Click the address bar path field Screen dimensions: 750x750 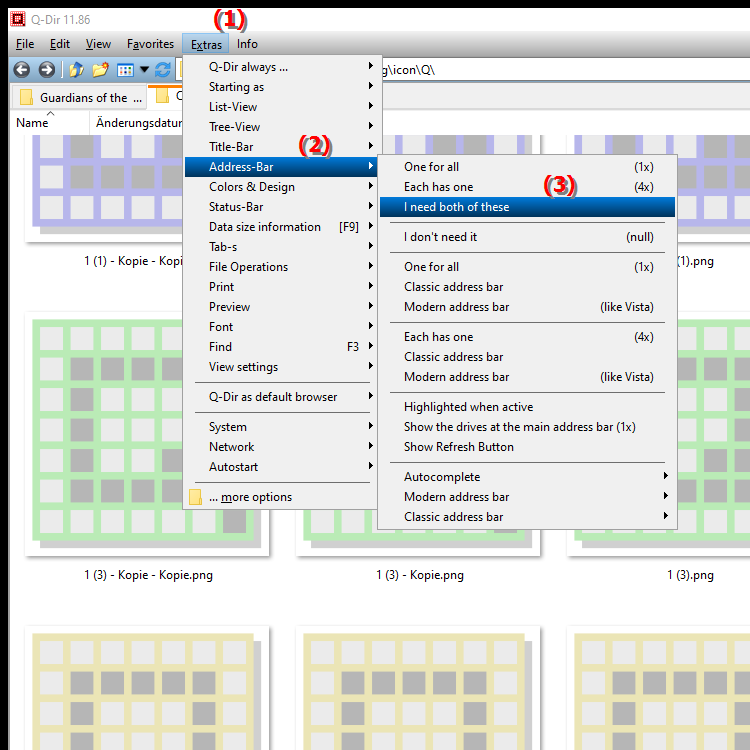point(564,70)
